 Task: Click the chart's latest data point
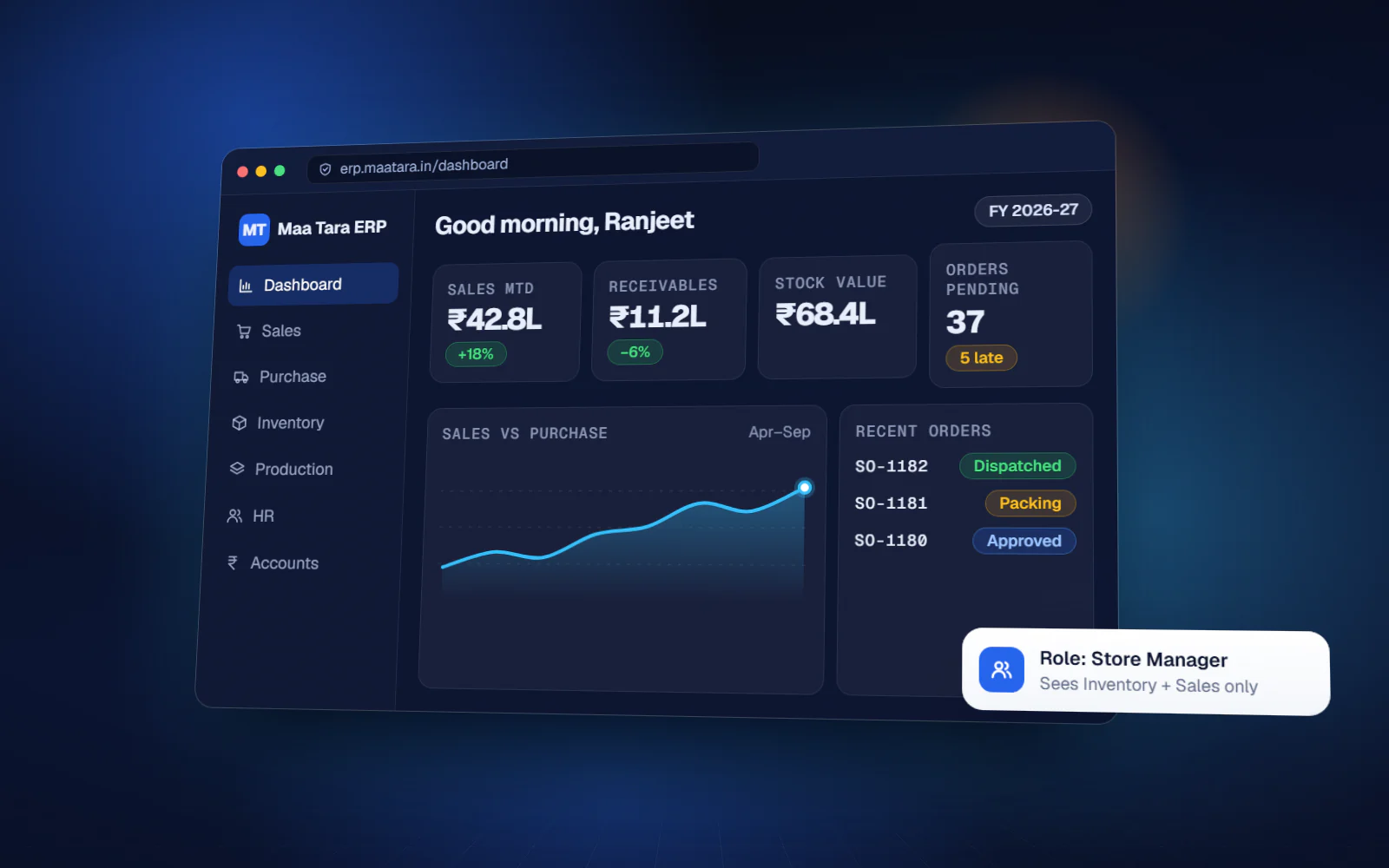pyautogui.click(x=805, y=488)
